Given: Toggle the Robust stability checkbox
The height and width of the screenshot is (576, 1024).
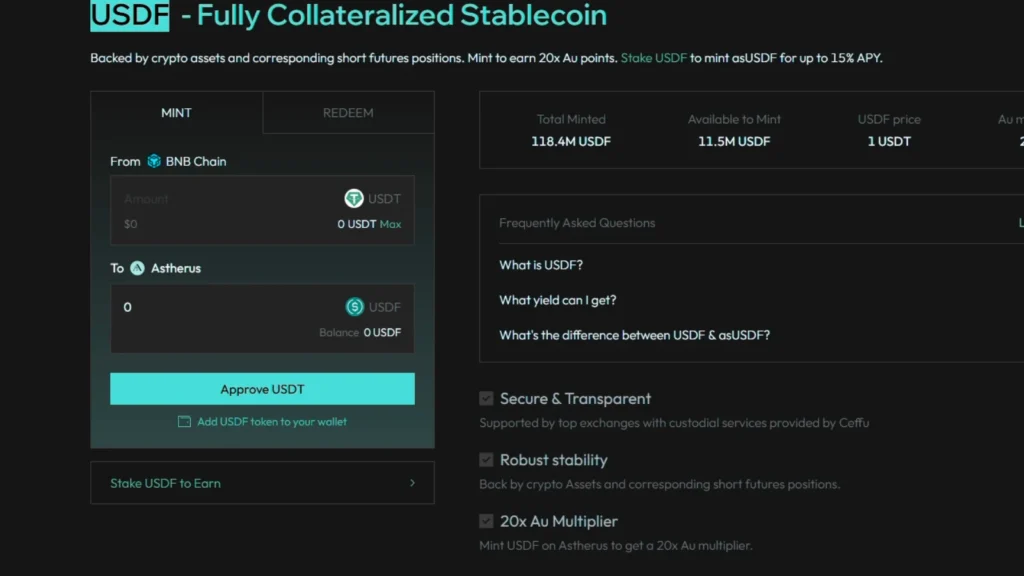Looking at the screenshot, I should pos(487,460).
